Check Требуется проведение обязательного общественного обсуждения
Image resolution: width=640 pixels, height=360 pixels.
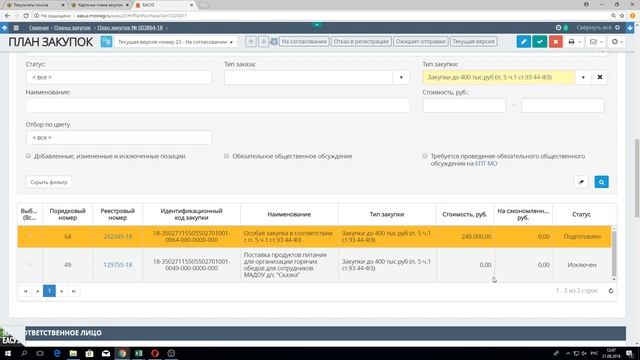click(425, 156)
